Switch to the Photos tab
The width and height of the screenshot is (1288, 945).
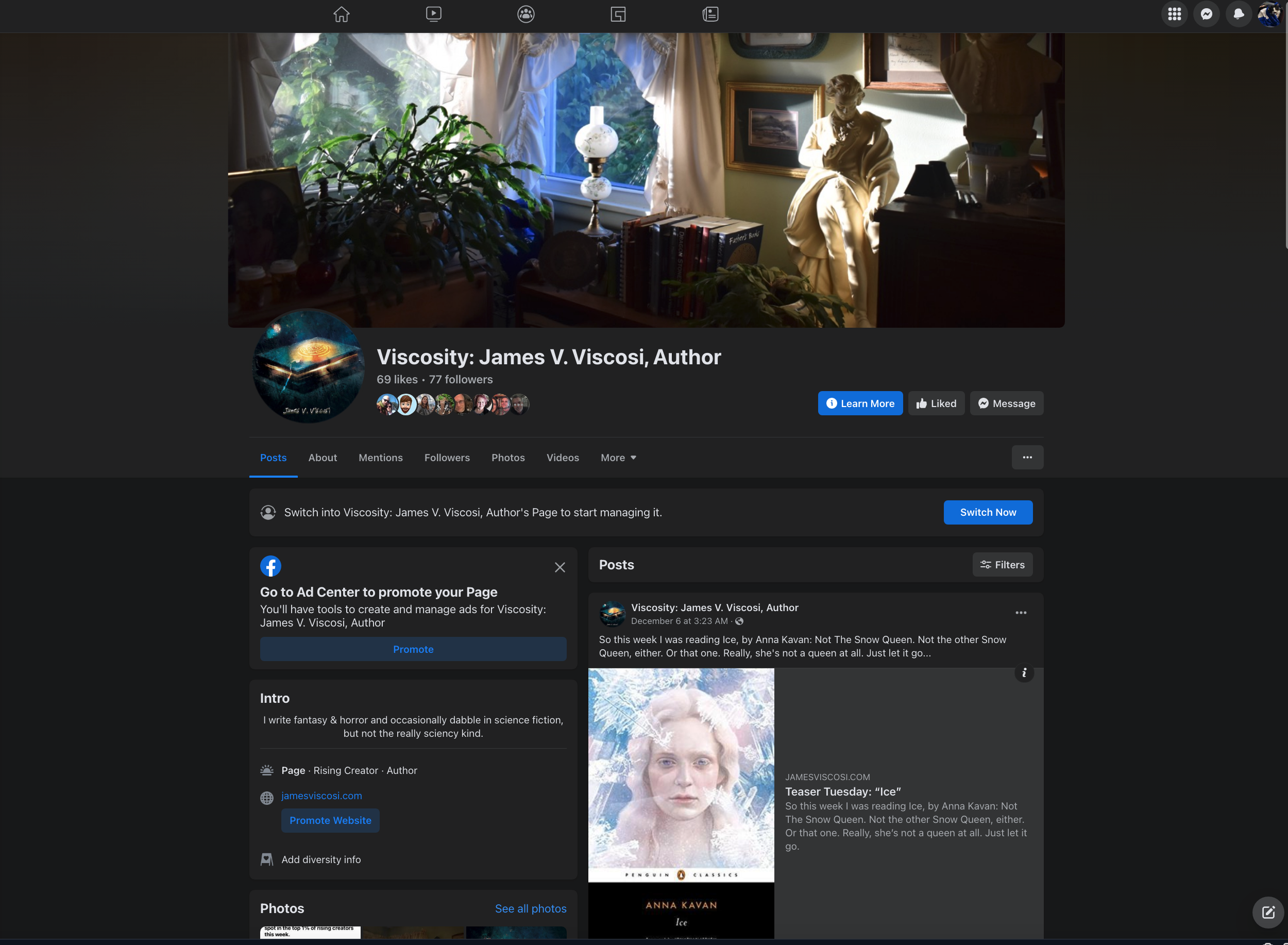tap(508, 458)
